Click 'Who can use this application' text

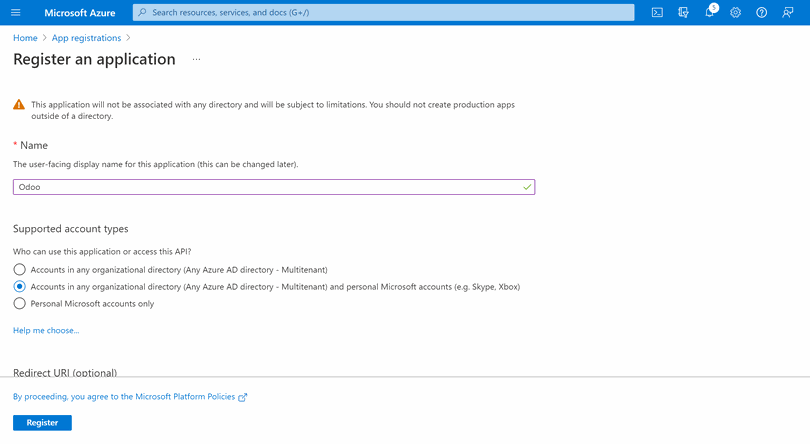[102, 252]
